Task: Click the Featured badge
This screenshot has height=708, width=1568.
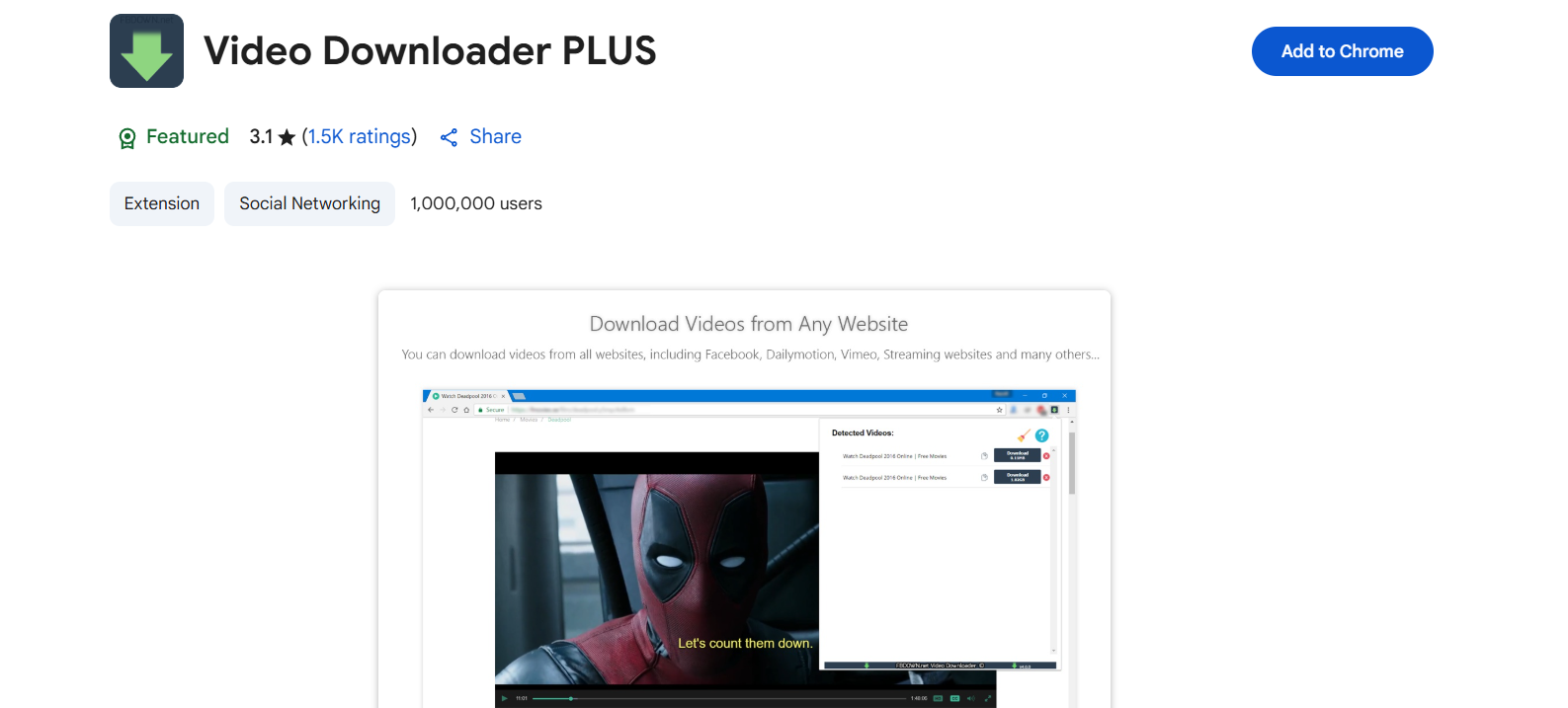Action: point(173,137)
